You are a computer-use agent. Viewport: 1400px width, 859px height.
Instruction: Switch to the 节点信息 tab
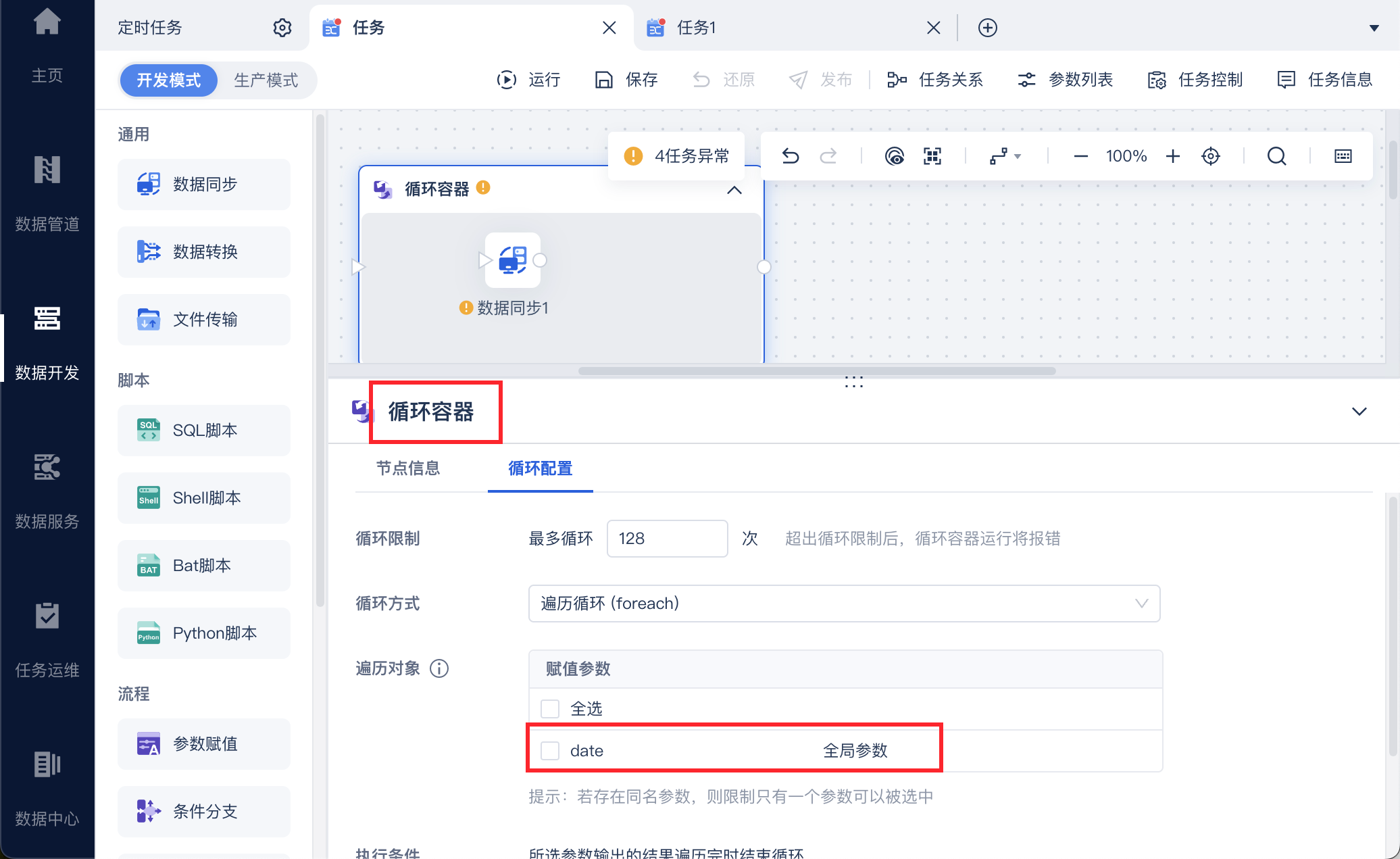(408, 468)
